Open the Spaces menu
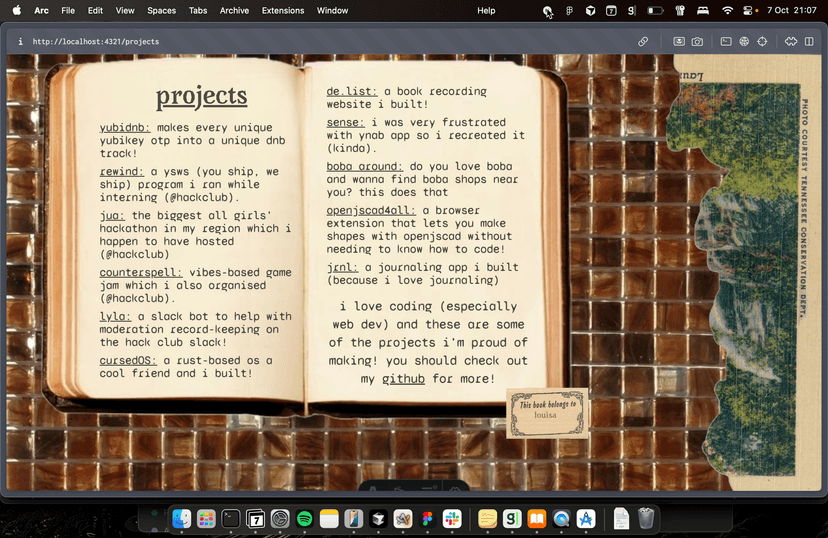Image resolution: width=828 pixels, height=538 pixels. pos(161,11)
